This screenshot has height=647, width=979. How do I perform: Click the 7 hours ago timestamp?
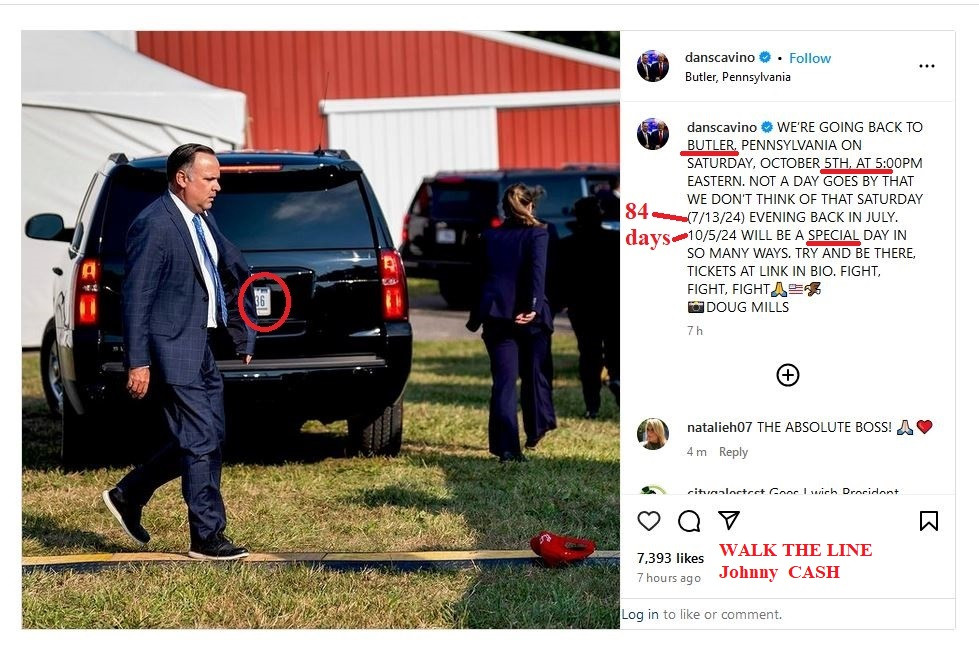coord(669,578)
